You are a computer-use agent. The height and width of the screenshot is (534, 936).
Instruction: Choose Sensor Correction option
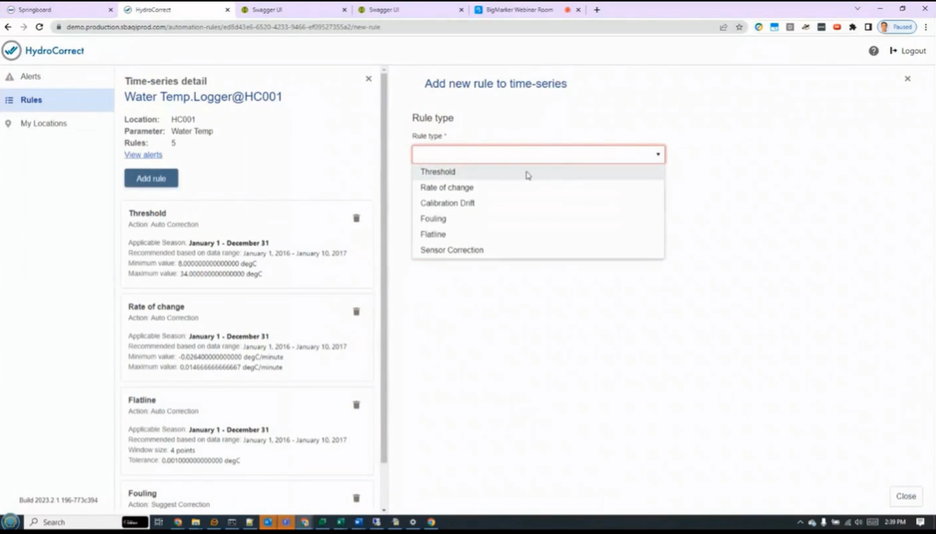(x=538, y=250)
